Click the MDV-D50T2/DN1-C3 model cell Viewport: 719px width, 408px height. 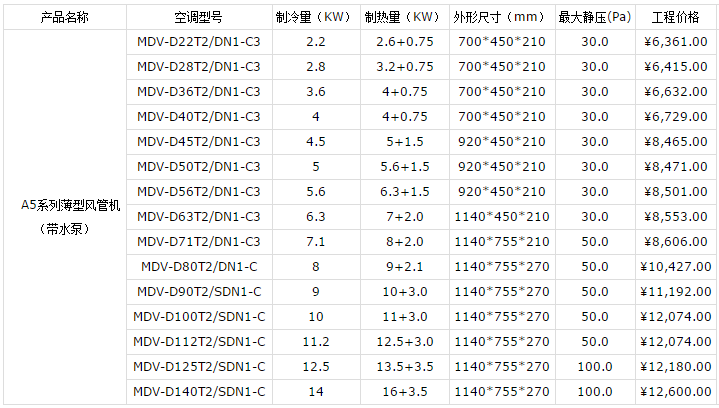pyautogui.click(x=198, y=166)
